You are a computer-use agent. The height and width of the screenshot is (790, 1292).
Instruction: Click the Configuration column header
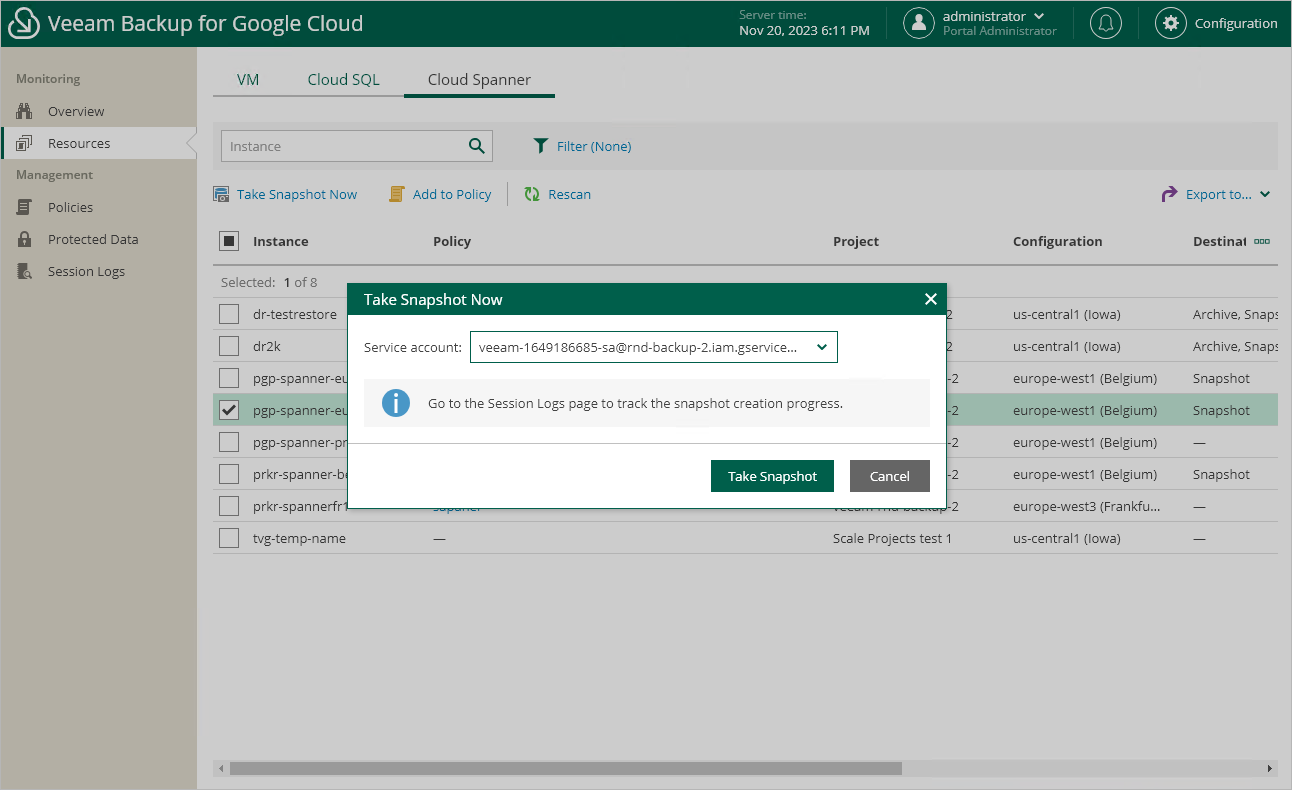[x=1057, y=241]
